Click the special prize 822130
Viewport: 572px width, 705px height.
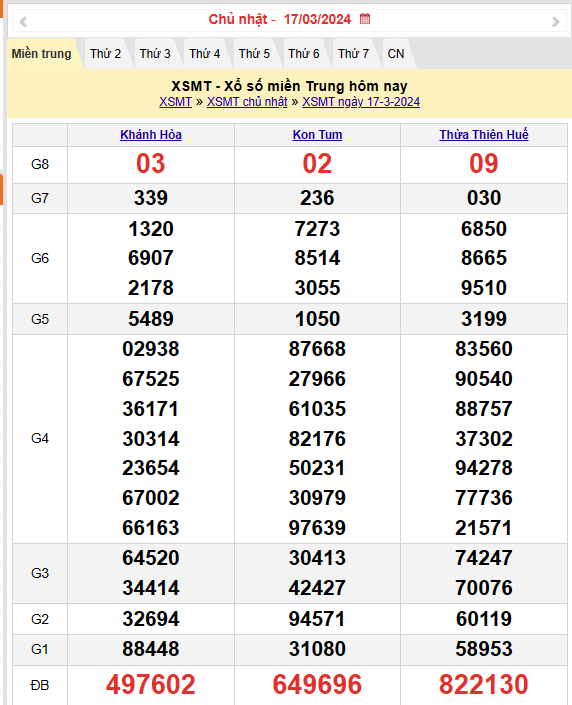click(483, 685)
